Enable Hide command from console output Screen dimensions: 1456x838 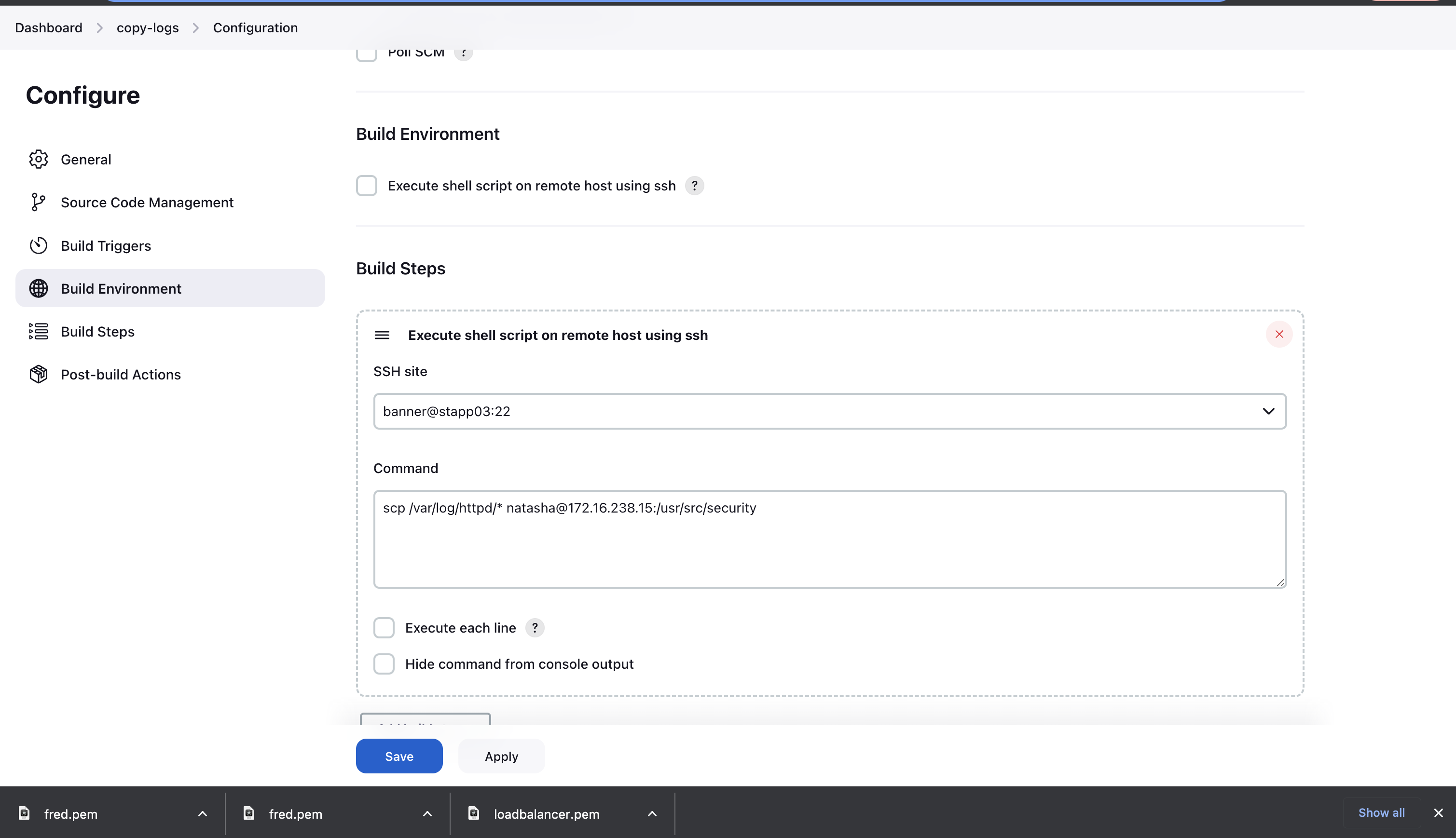[384, 663]
